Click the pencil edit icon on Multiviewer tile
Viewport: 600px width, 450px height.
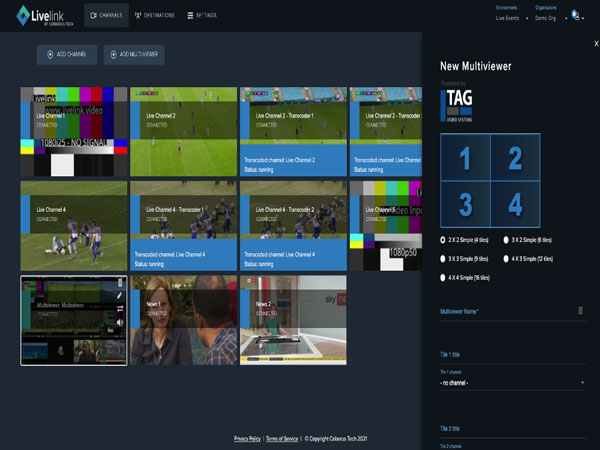point(119,295)
